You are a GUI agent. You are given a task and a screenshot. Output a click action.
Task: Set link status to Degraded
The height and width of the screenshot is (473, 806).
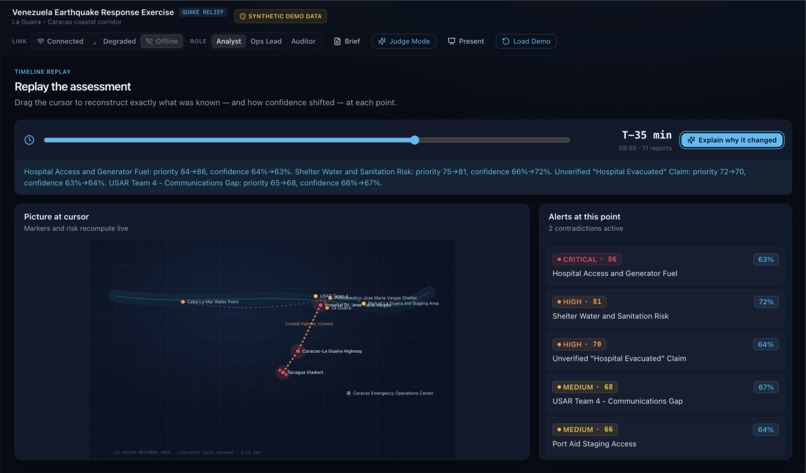115,41
